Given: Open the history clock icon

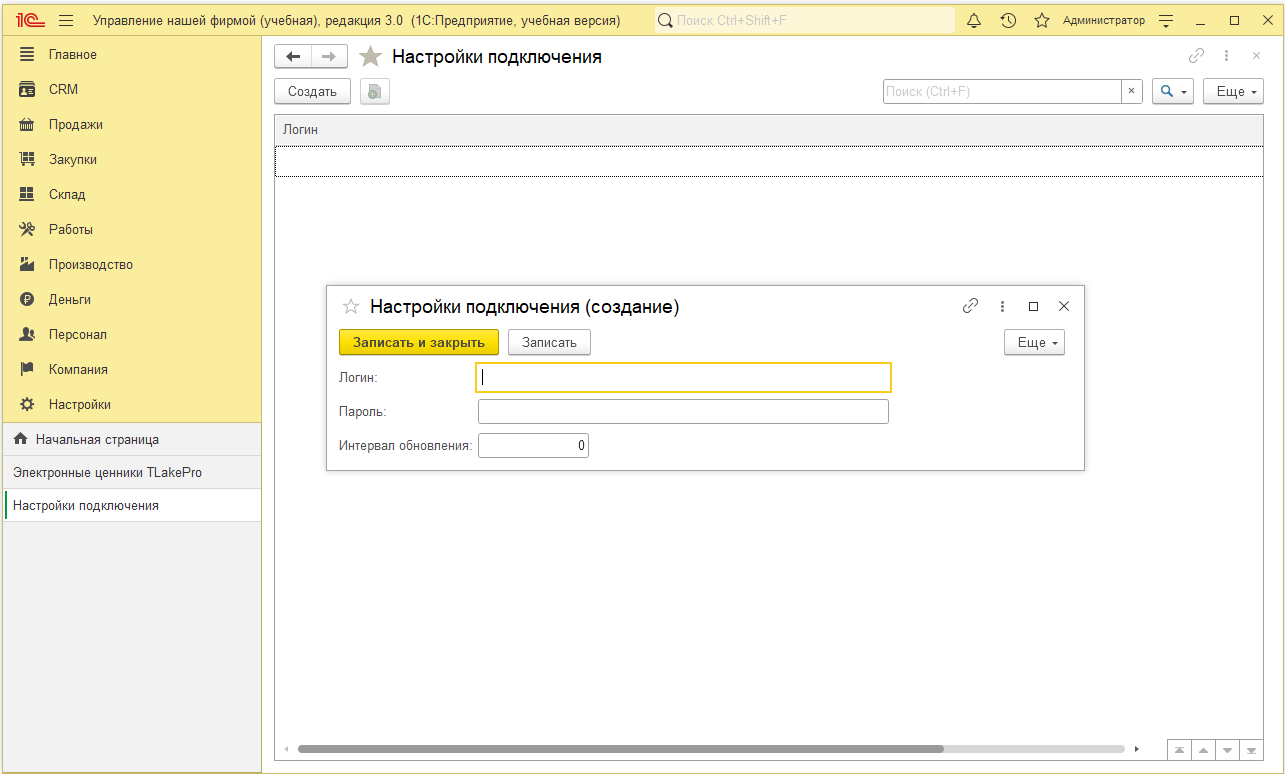Looking at the screenshot, I should (1008, 20).
